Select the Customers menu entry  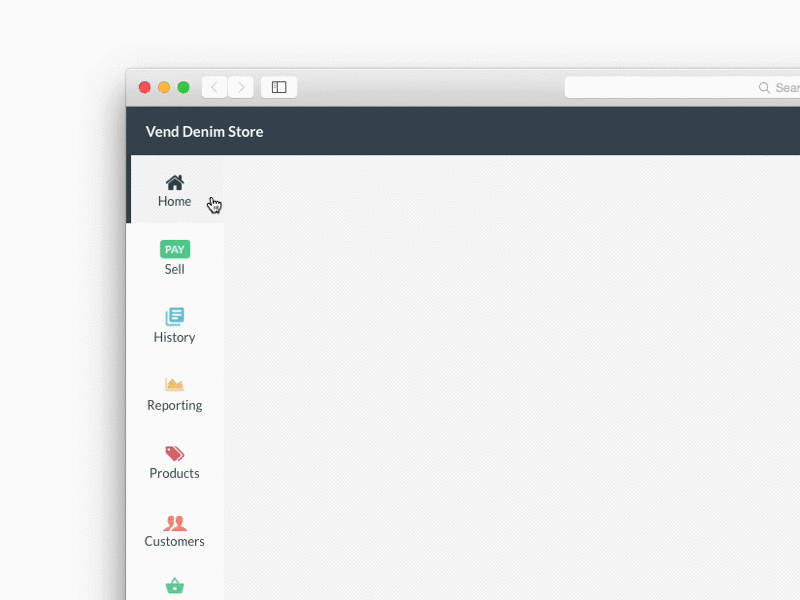pyautogui.click(x=174, y=530)
